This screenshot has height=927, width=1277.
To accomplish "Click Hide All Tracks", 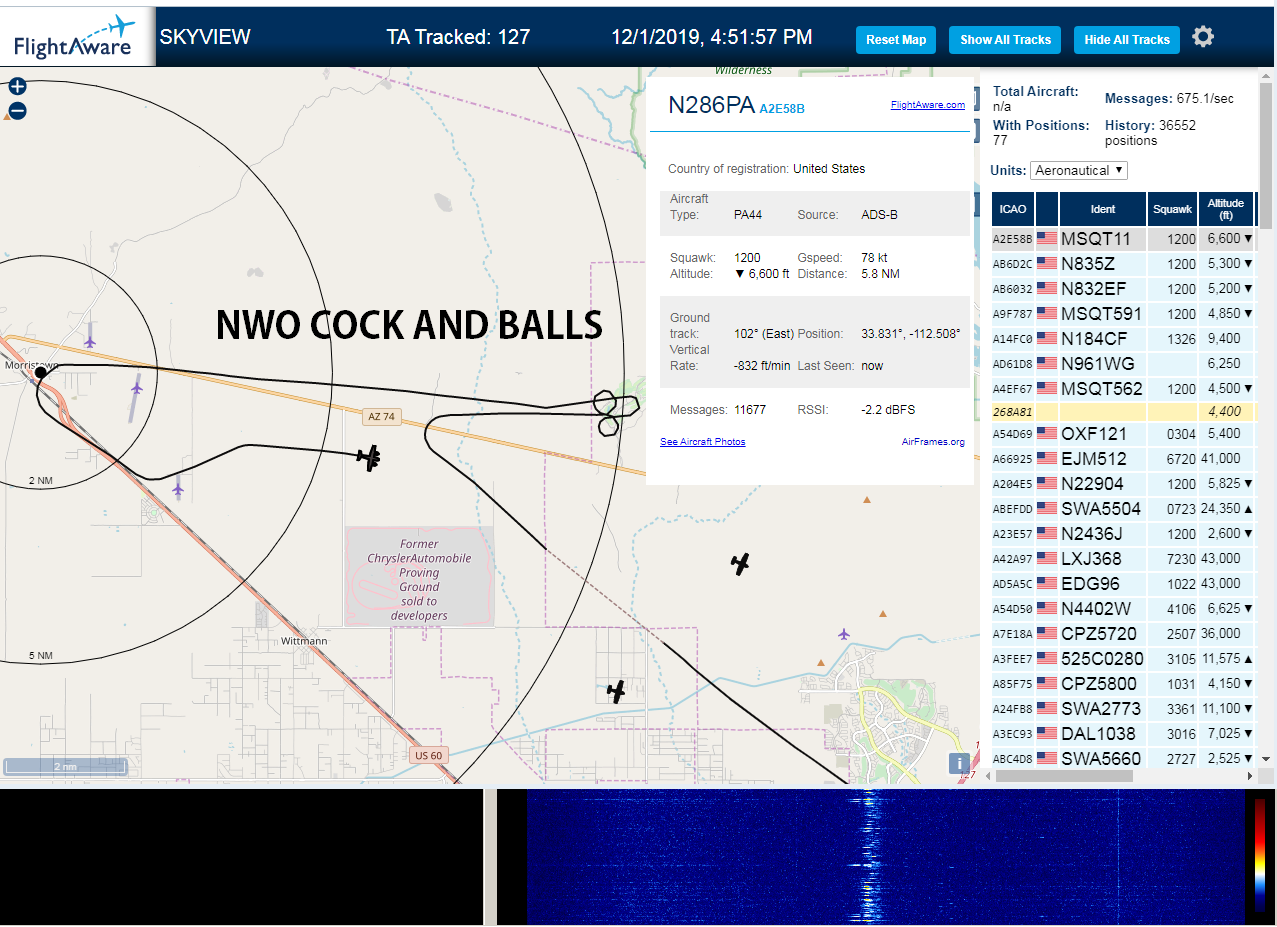I will click(1127, 40).
